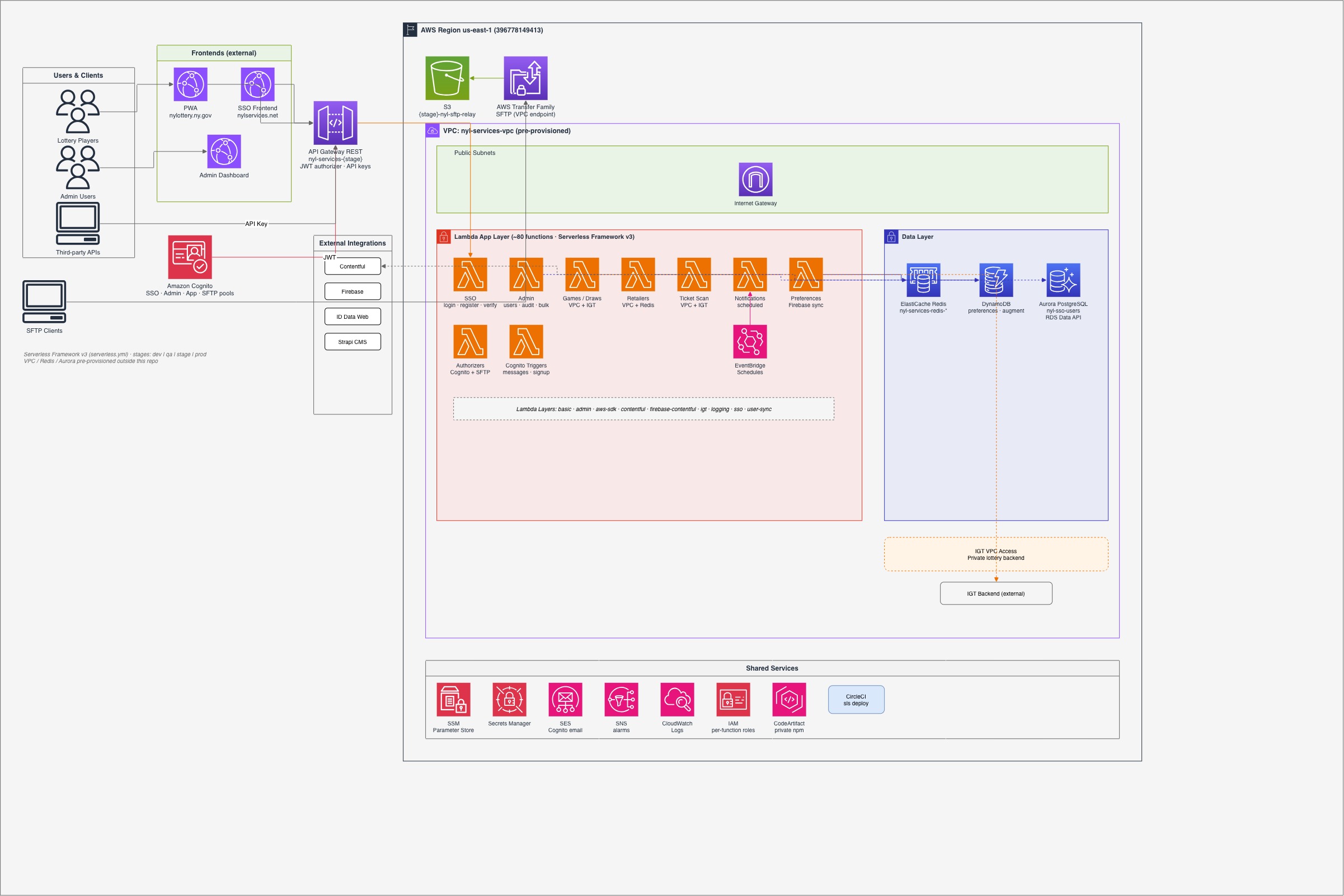
Task: Select the Amazon Cognito icon
Action: 190,257
